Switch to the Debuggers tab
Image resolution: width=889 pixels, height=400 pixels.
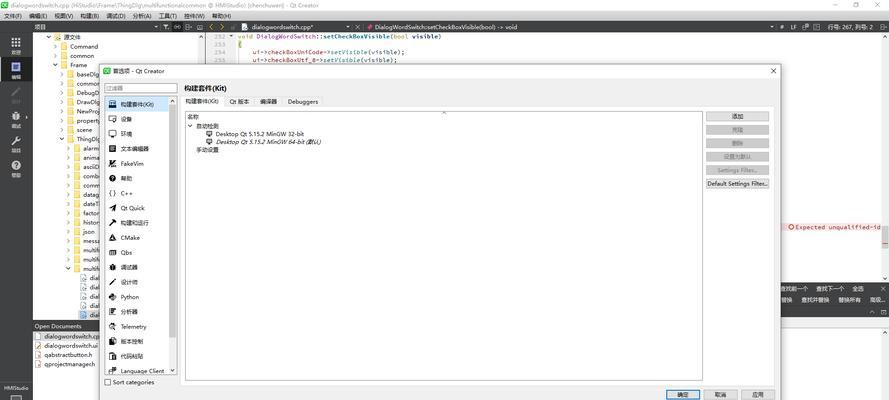[x=303, y=101]
